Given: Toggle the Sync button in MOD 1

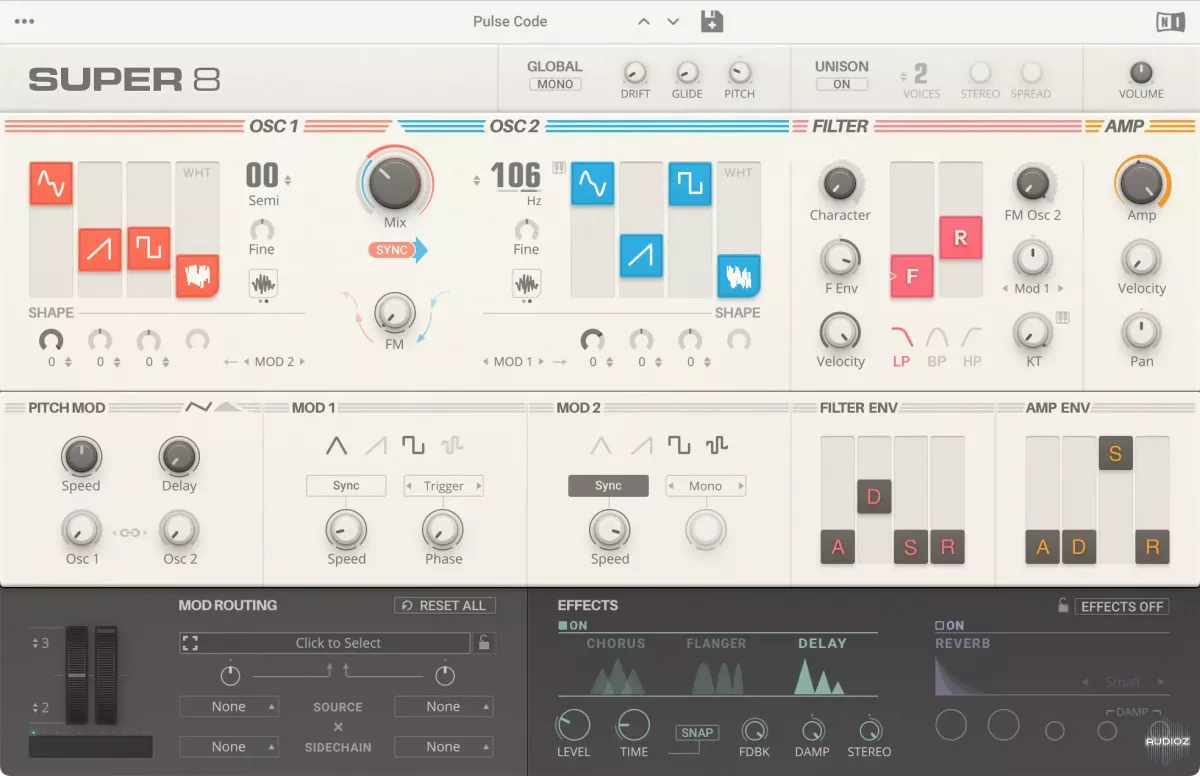Looking at the screenshot, I should [x=346, y=486].
